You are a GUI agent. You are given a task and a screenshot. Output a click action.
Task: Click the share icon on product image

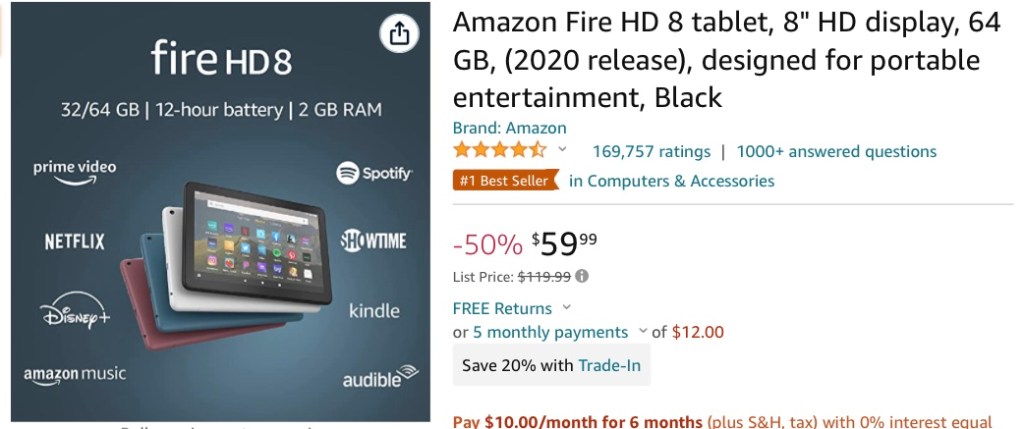click(398, 35)
